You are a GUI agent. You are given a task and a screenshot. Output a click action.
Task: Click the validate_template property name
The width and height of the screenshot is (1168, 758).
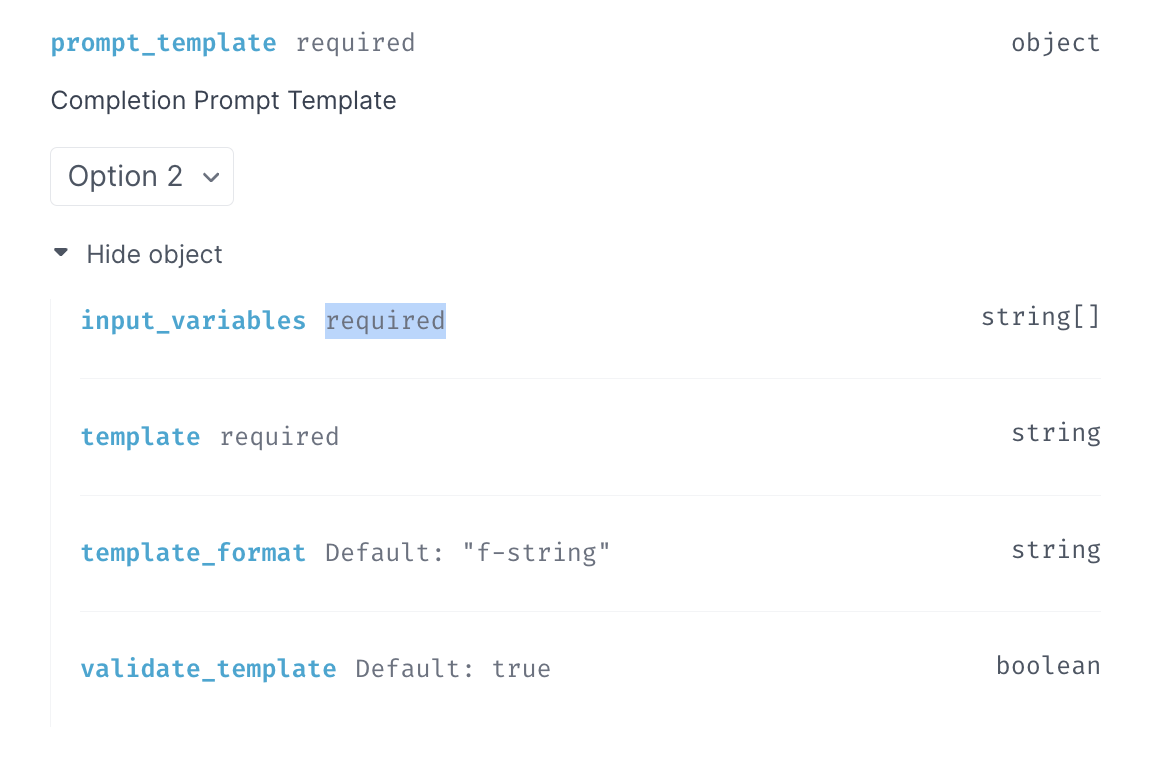pyautogui.click(x=209, y=668)
